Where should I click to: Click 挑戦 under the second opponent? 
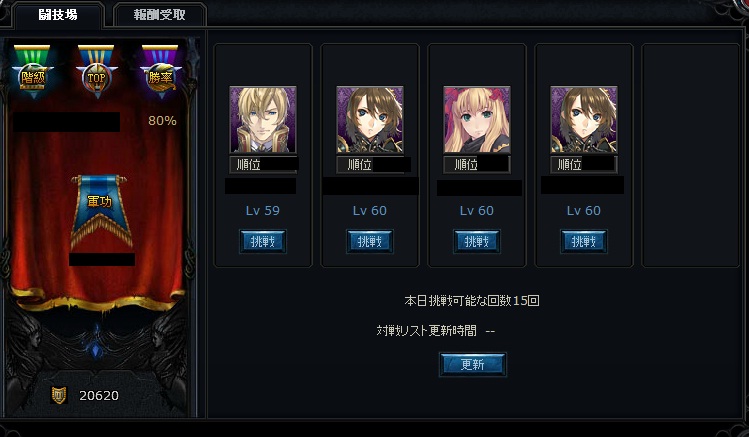[x=370, y=242]
